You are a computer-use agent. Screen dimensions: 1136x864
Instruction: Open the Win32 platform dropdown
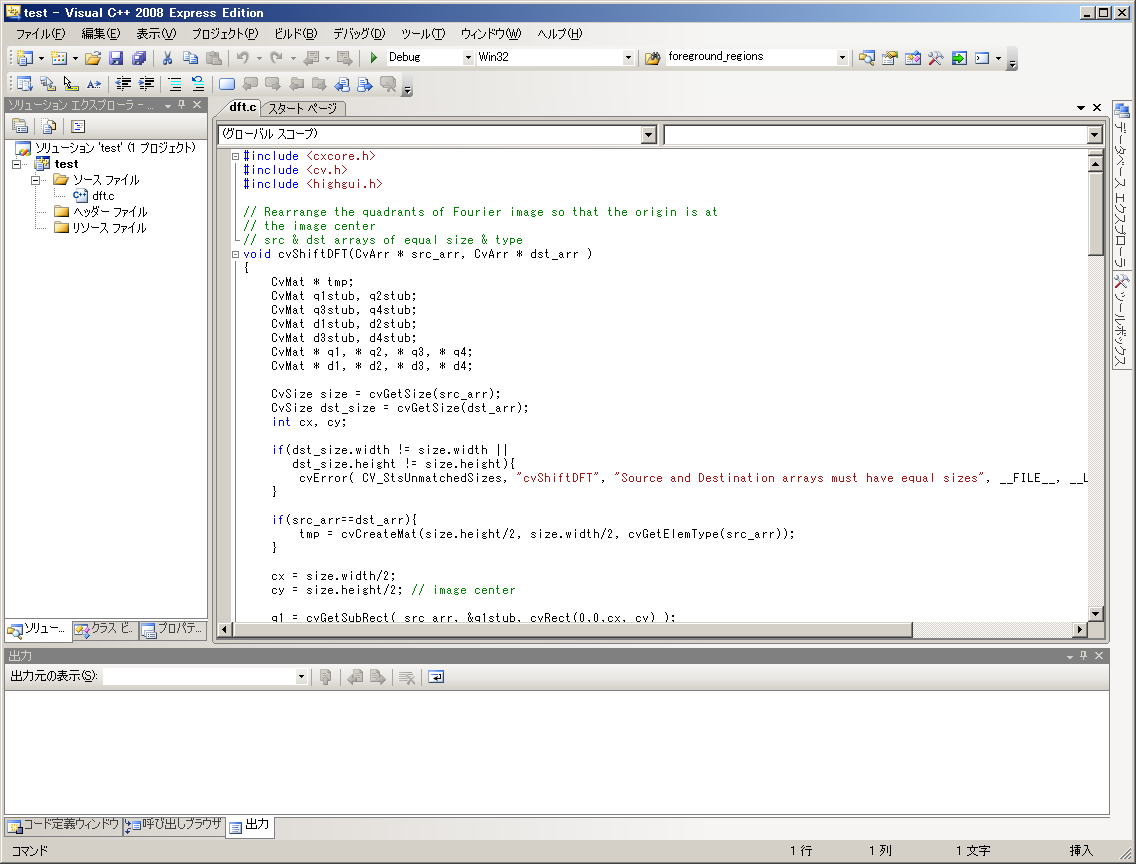[x=628, y=57]
